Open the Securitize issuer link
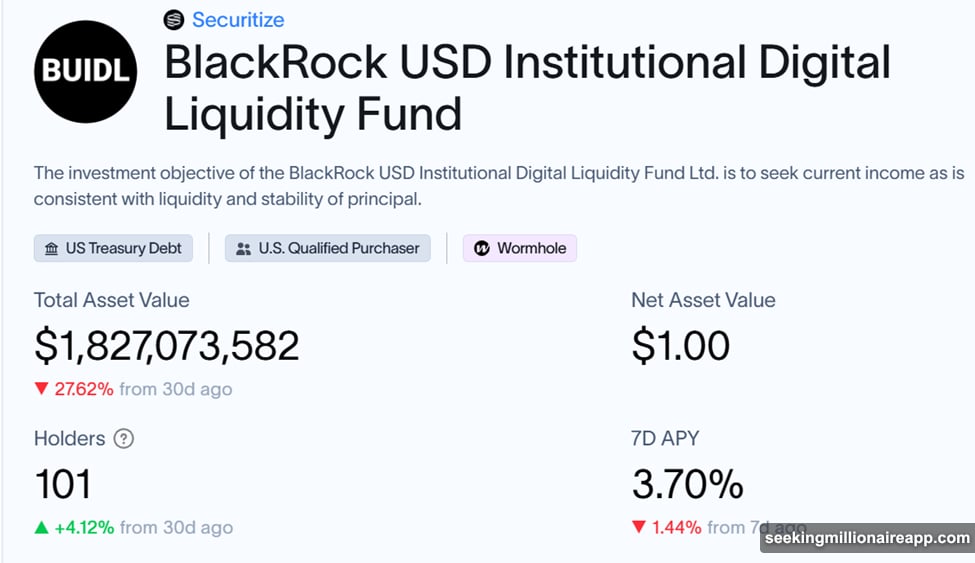 coord(238,20)
